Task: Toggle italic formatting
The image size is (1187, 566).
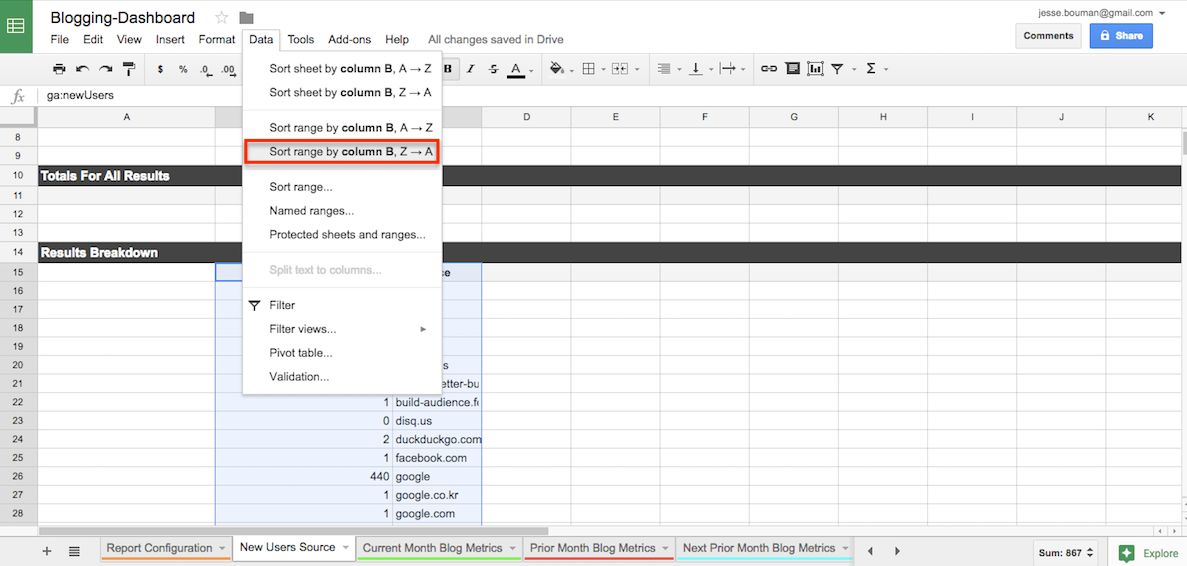Action: 471,69
